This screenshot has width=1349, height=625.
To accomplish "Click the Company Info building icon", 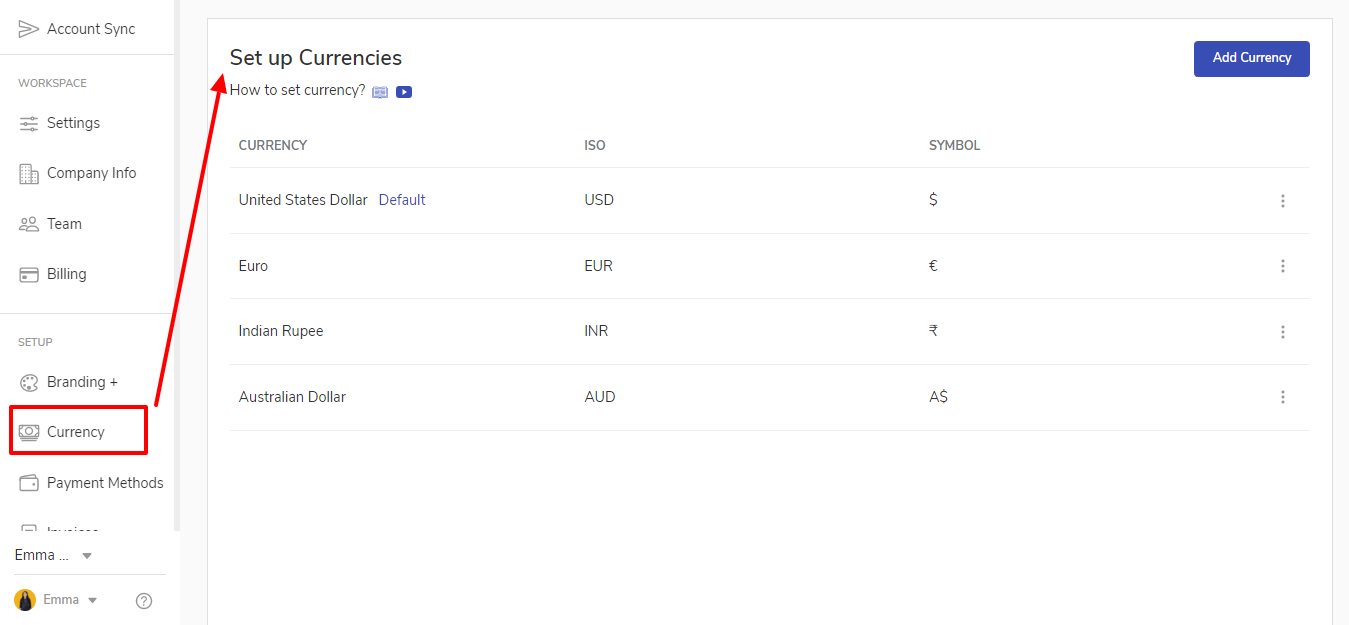I will [29, 173].
